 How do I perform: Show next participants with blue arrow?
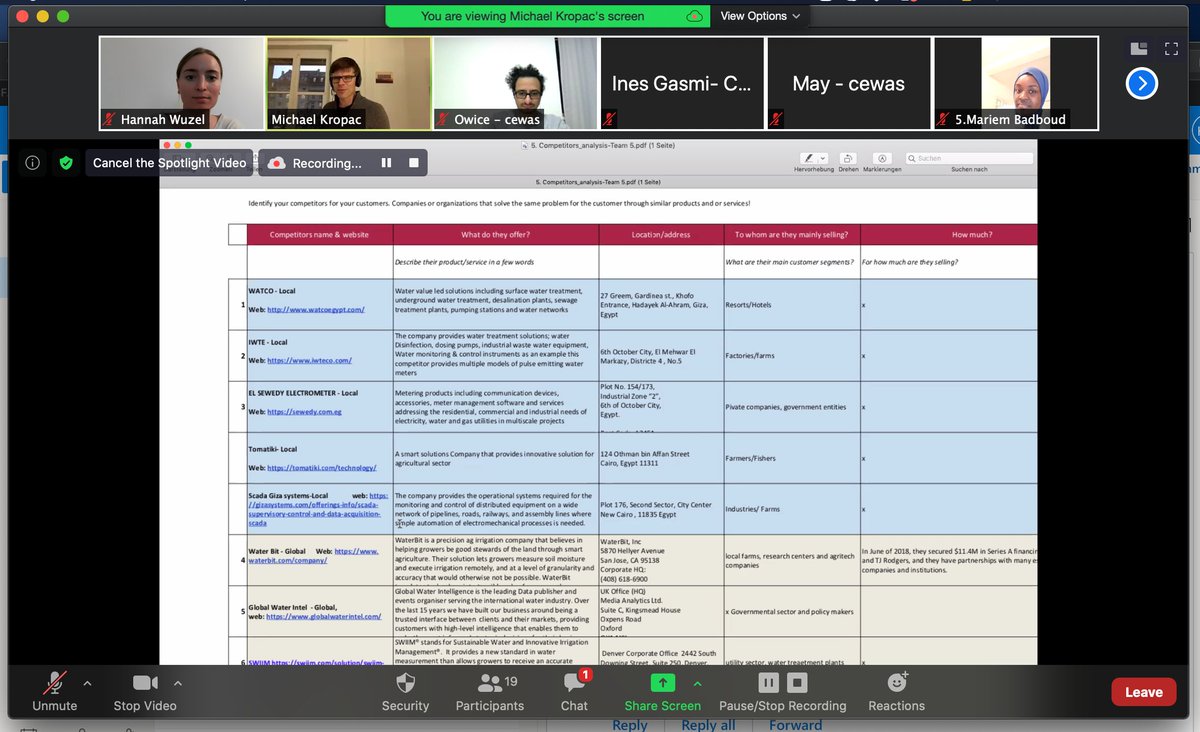click(1142, 83)
